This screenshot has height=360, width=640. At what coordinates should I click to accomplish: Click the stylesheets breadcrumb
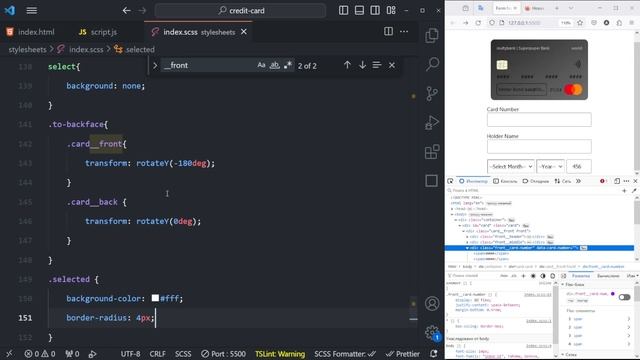point(27,49)
